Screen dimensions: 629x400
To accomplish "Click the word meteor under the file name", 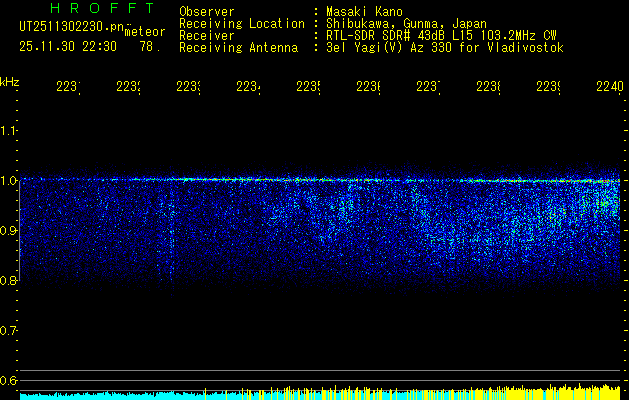I will 145,31.
